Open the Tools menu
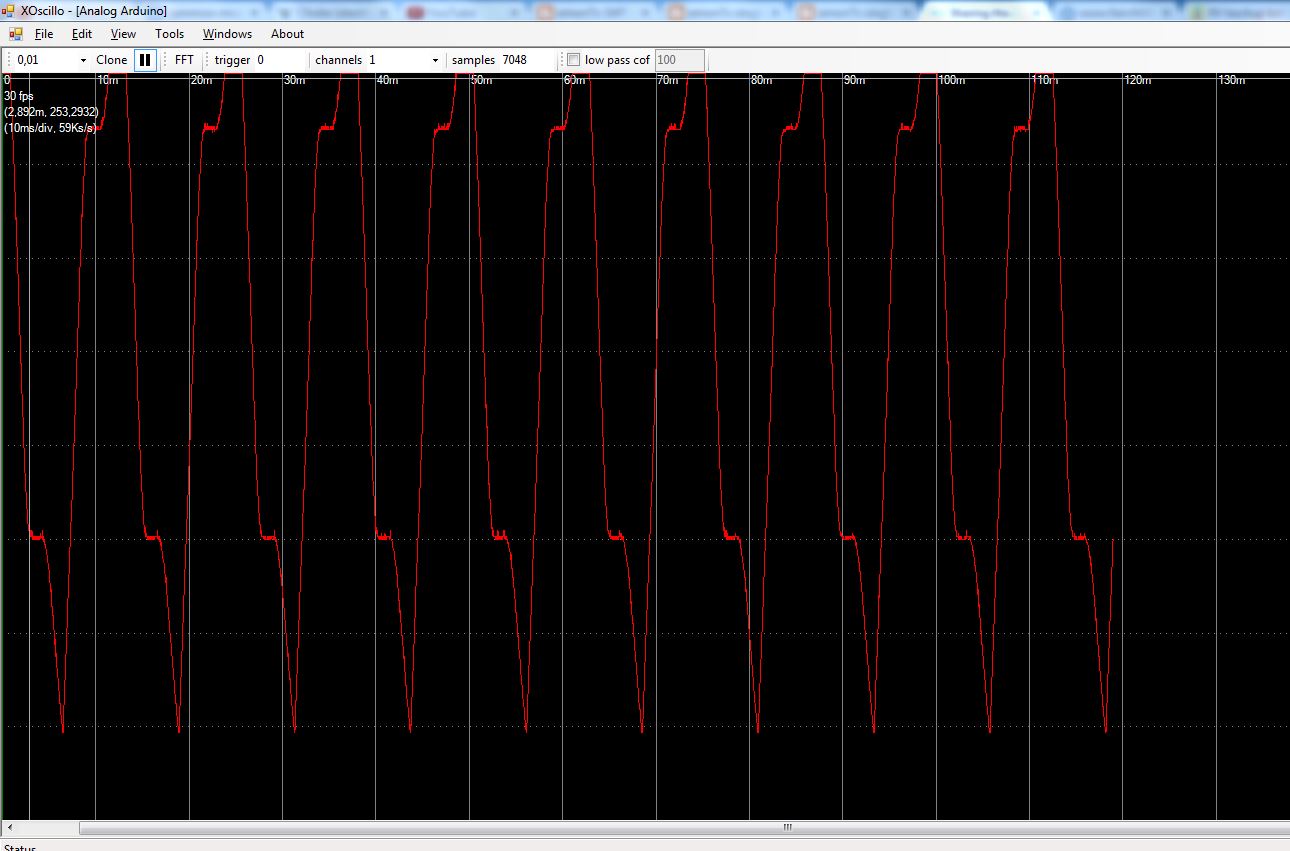Viewport: 1290px width, 851px height. 169,34
